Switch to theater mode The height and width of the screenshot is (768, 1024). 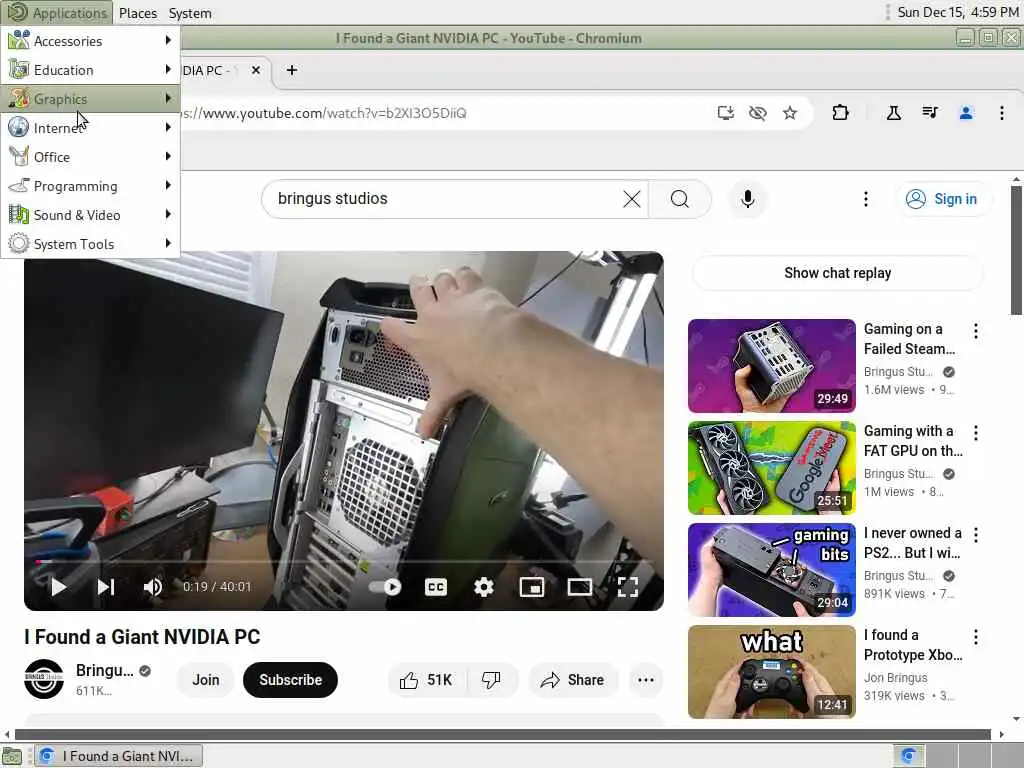579,587
